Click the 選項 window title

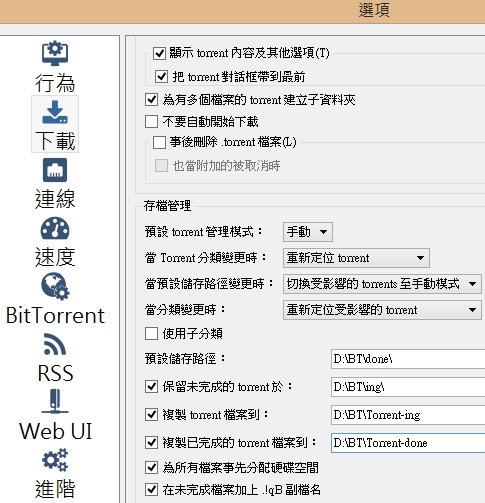click(374, 11)
